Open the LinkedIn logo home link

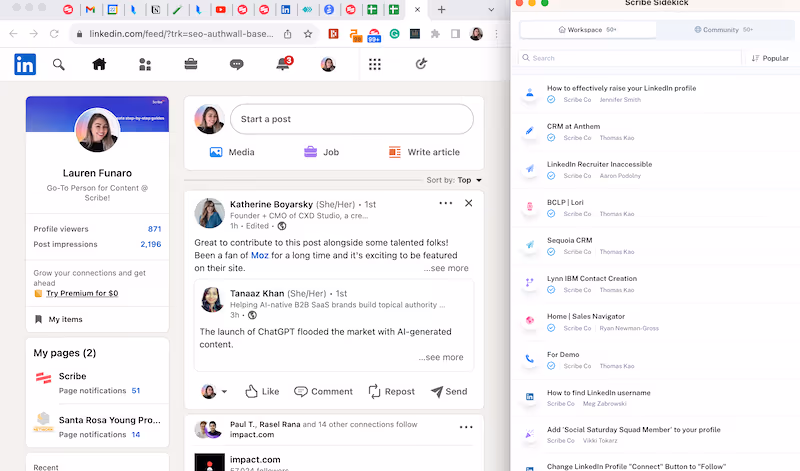(x=25, y=64)
